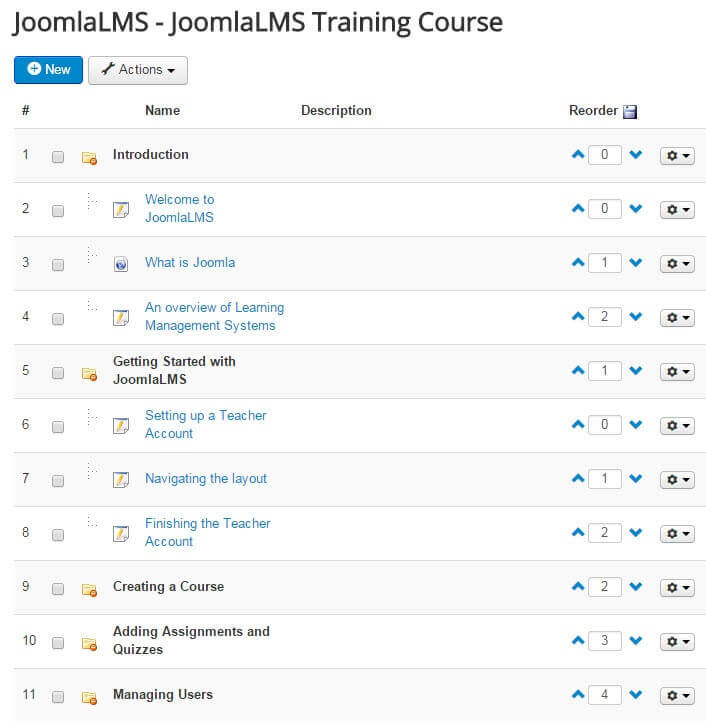Click the Name column header

[x=162, y=111]
